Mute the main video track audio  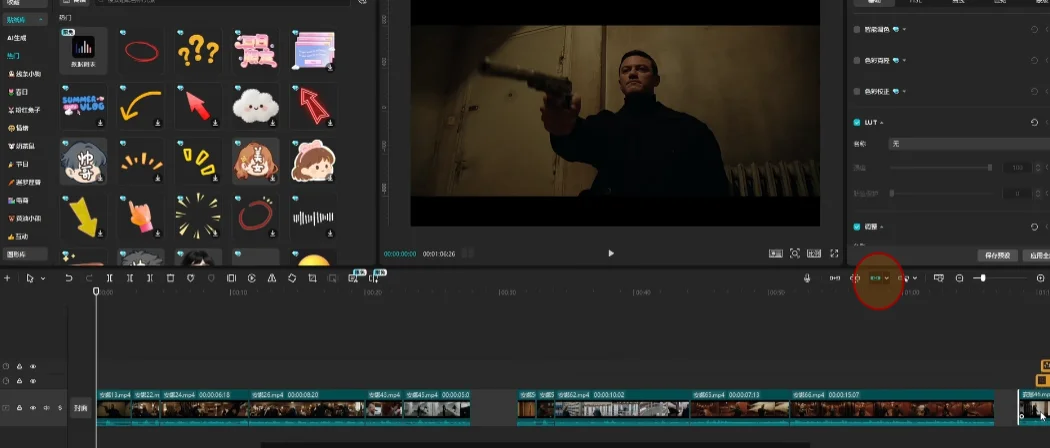tap(46, 408)
